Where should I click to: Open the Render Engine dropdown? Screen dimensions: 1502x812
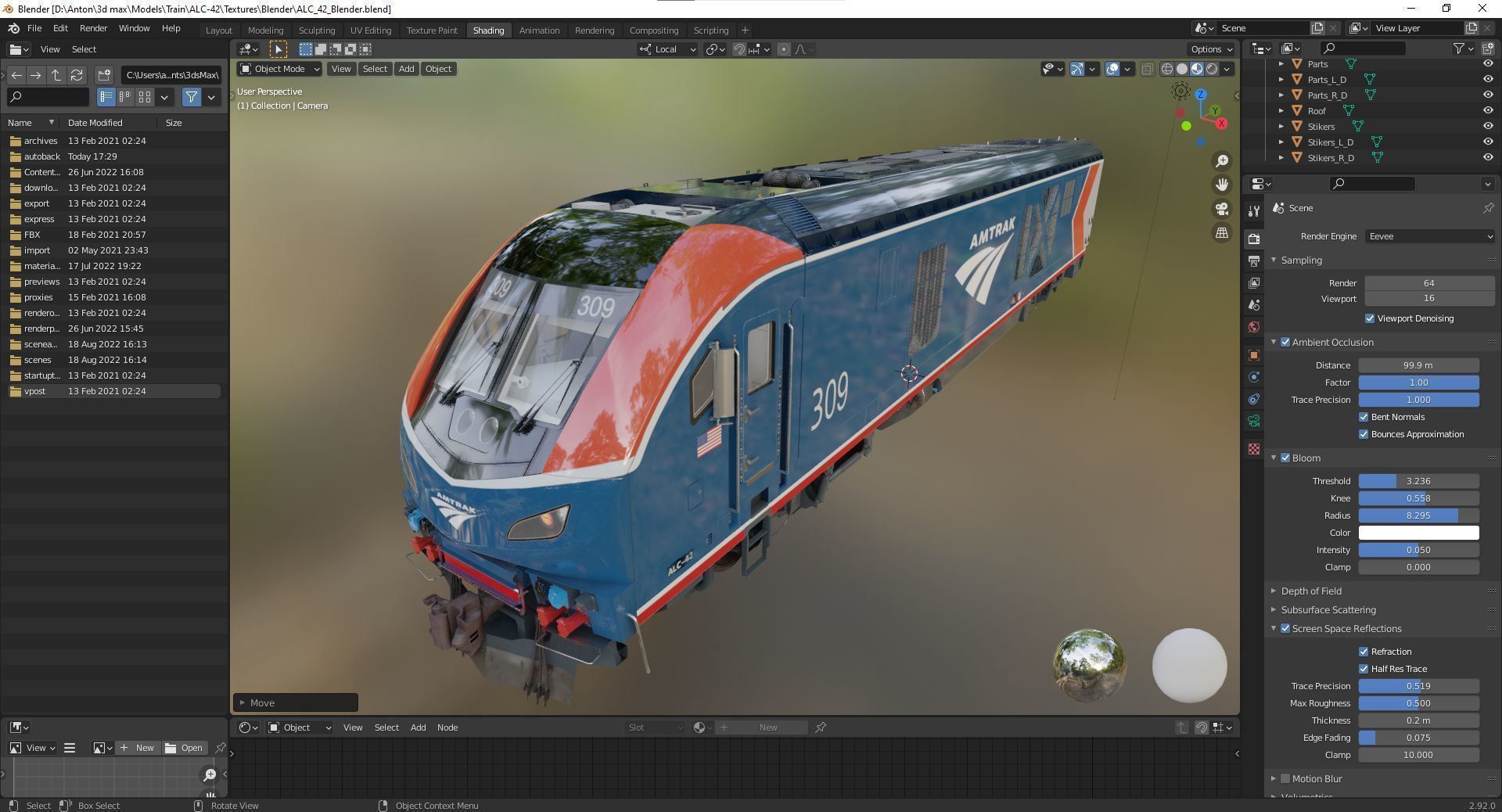1430,236
